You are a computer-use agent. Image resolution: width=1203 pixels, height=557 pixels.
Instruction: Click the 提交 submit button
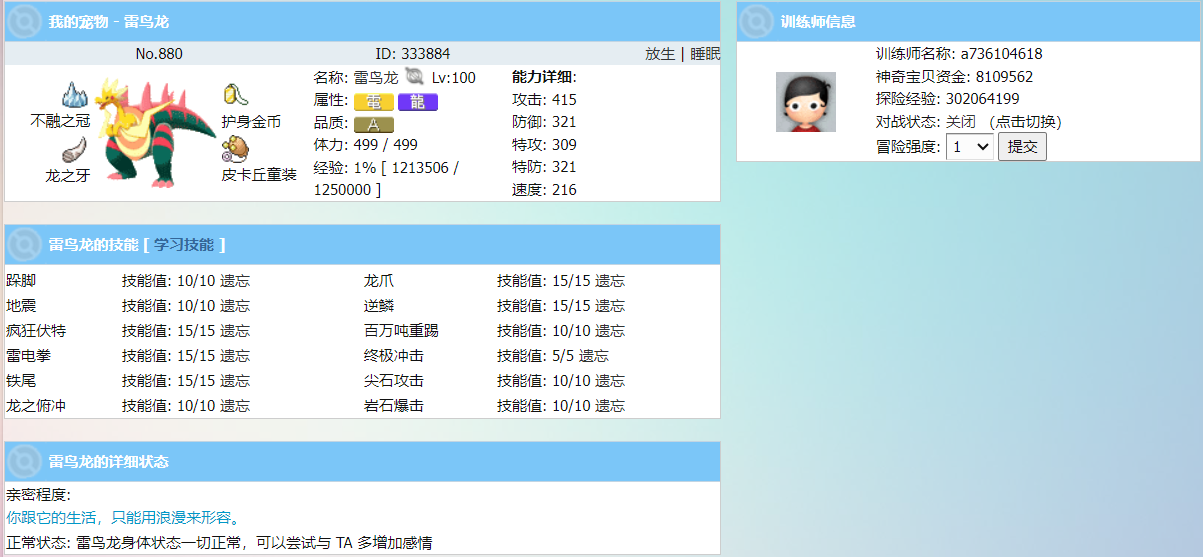pos(1022,147)
